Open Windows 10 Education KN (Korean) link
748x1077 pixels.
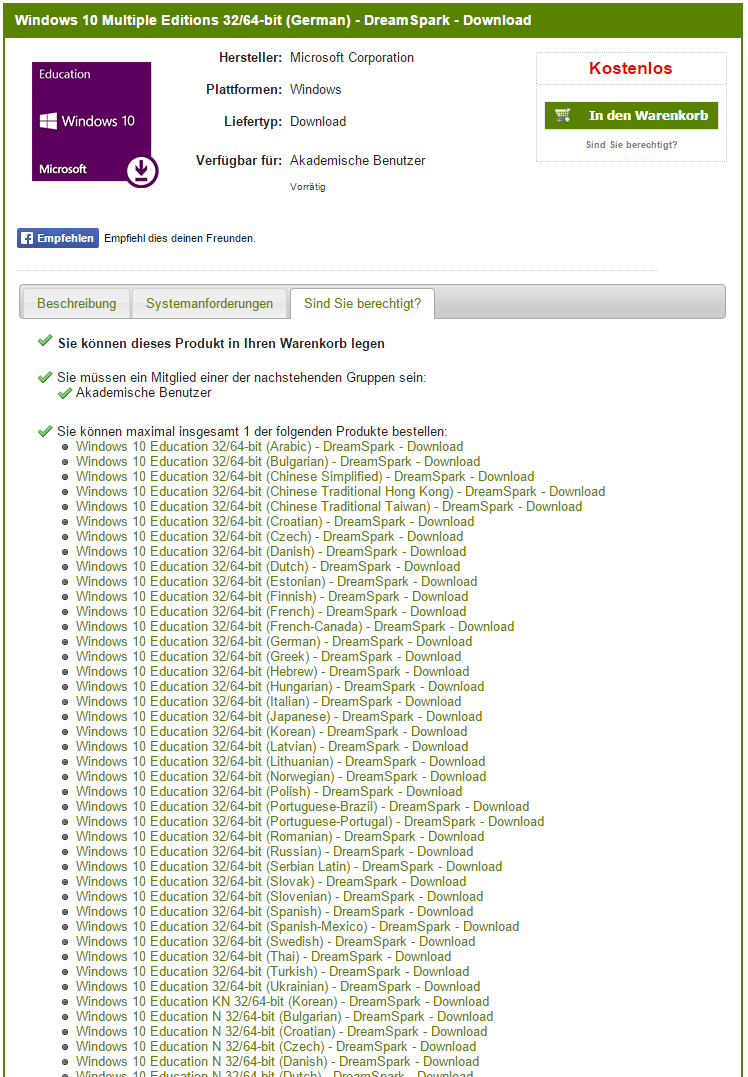[x=282, y=1001]
